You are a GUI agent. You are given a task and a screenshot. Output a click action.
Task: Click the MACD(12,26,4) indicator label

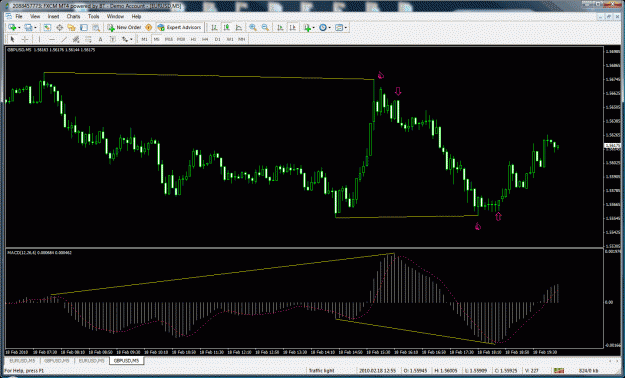coord(40,253)
